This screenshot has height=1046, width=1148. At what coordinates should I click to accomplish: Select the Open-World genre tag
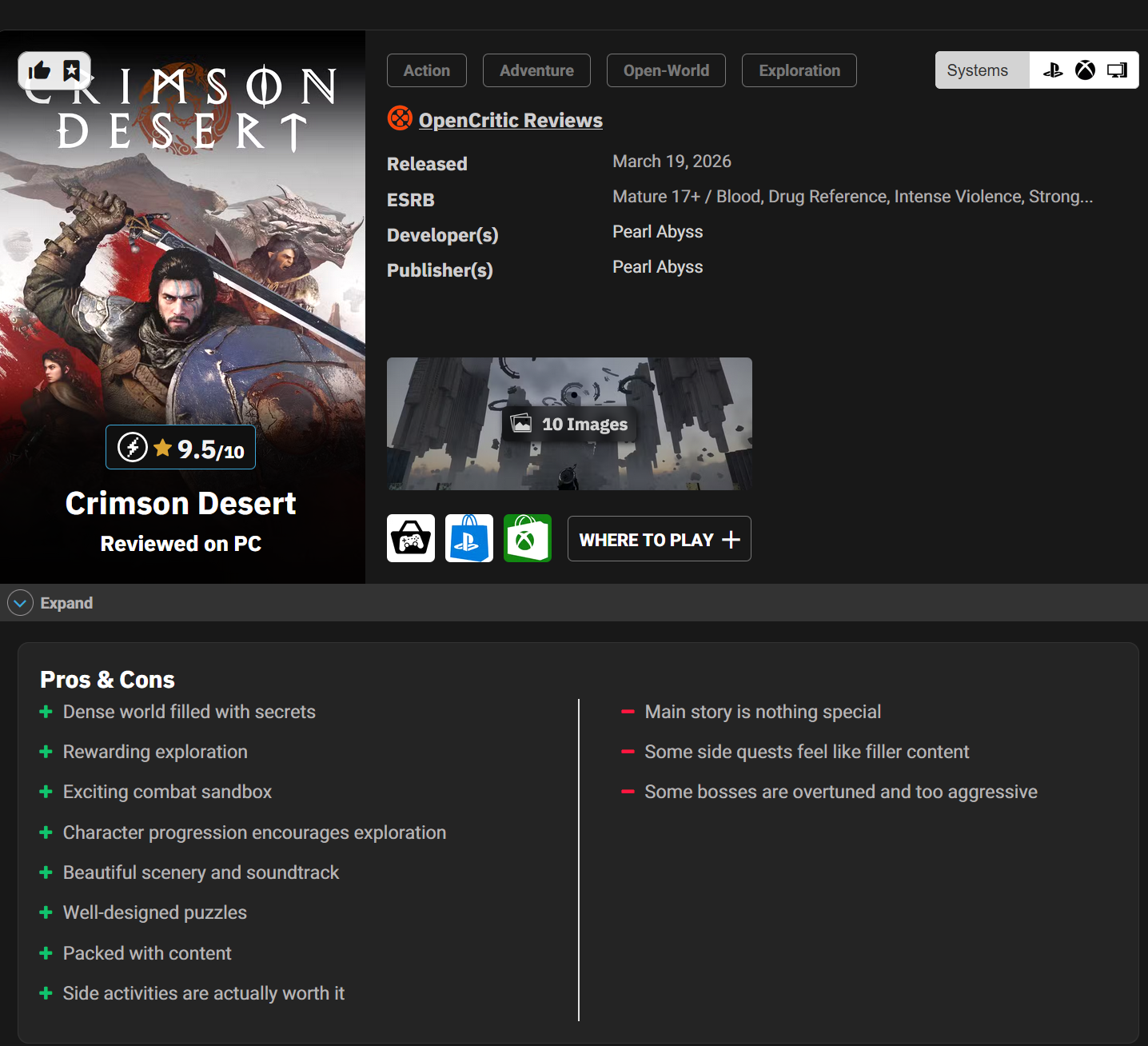click(x=667, y=70)
